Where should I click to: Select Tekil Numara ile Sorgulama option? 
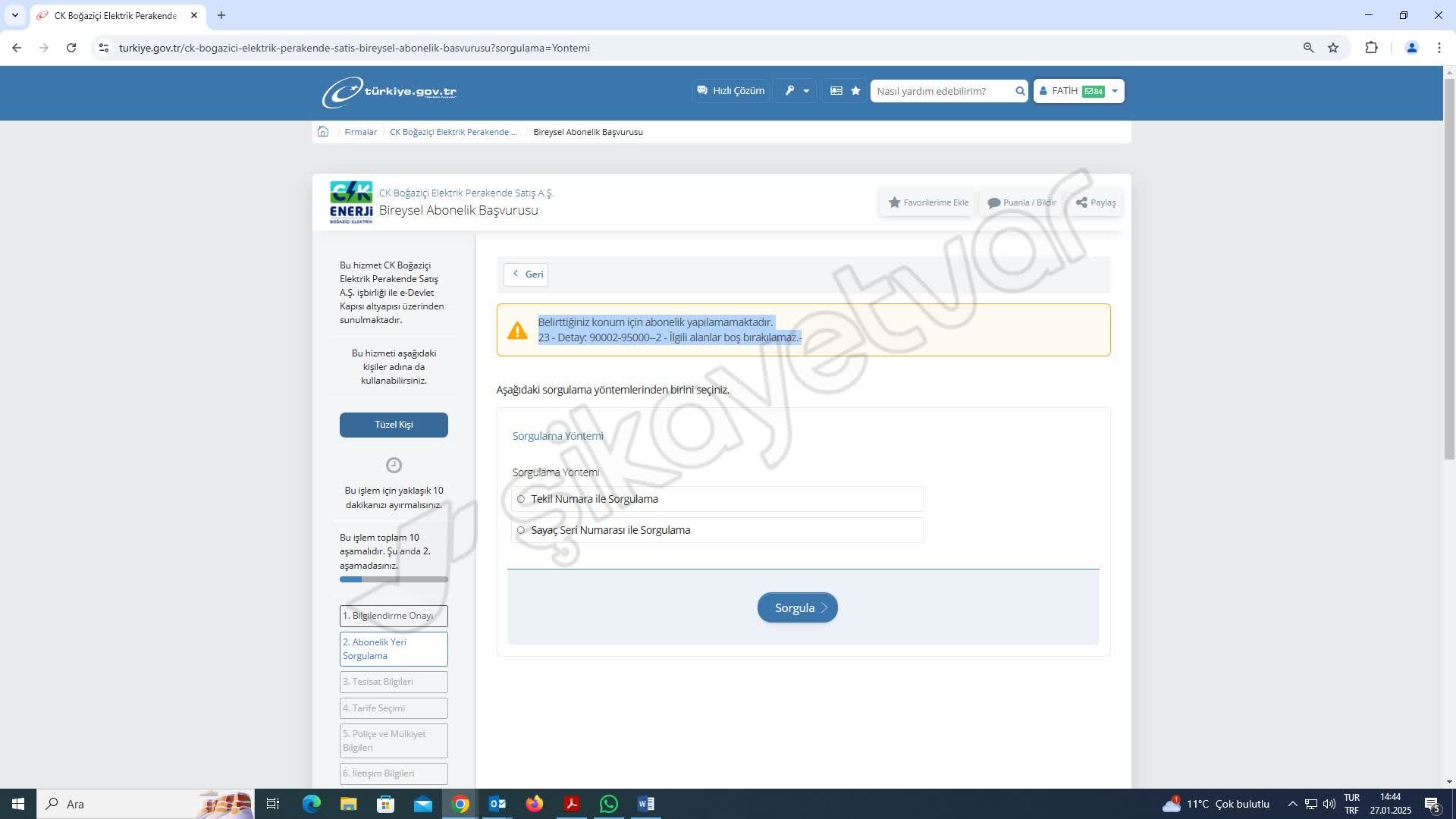point(521,498)
